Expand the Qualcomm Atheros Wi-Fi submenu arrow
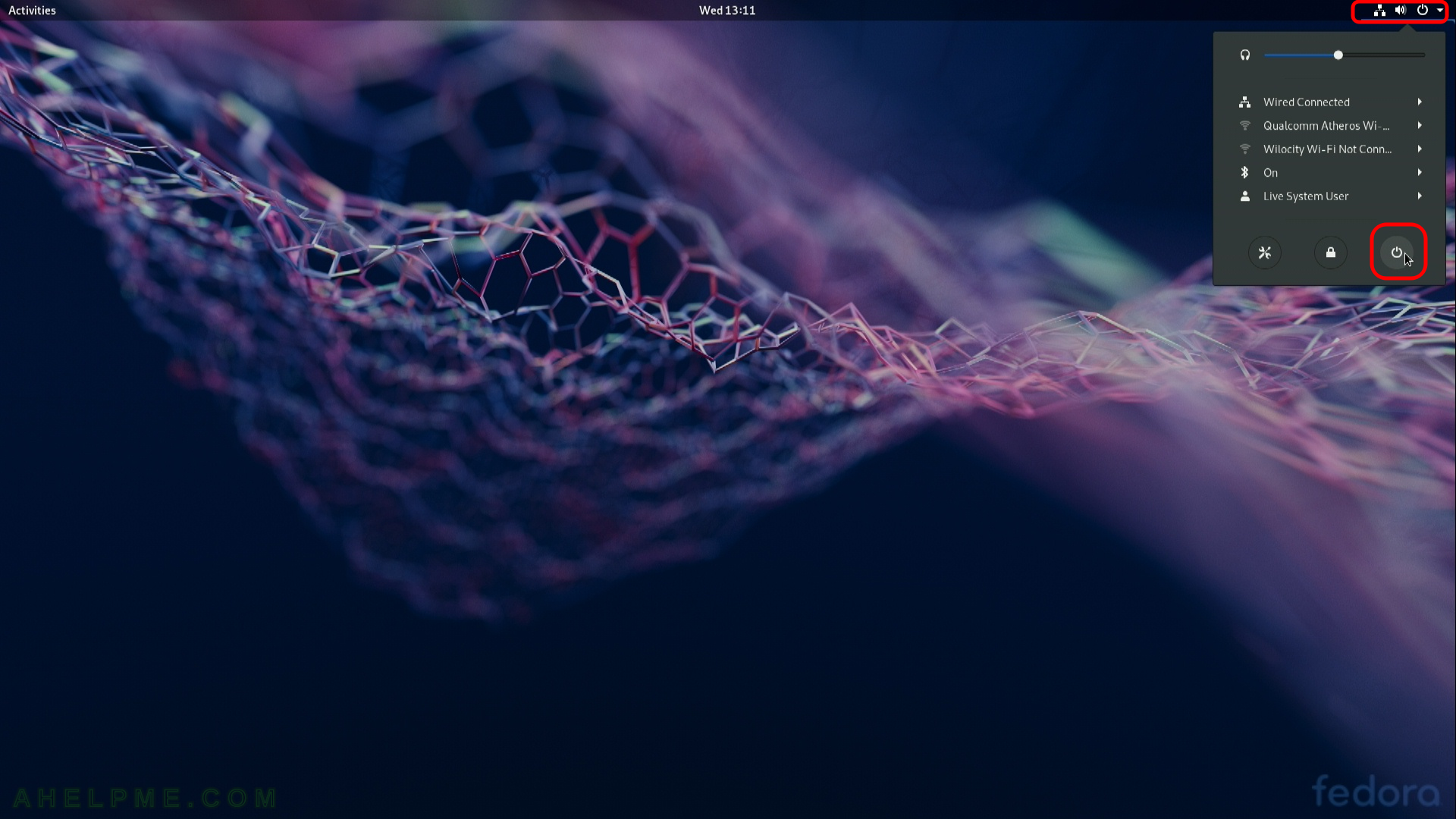Image resolution: width=1456 pixels, height=819 pixels. coord(1420,126)
